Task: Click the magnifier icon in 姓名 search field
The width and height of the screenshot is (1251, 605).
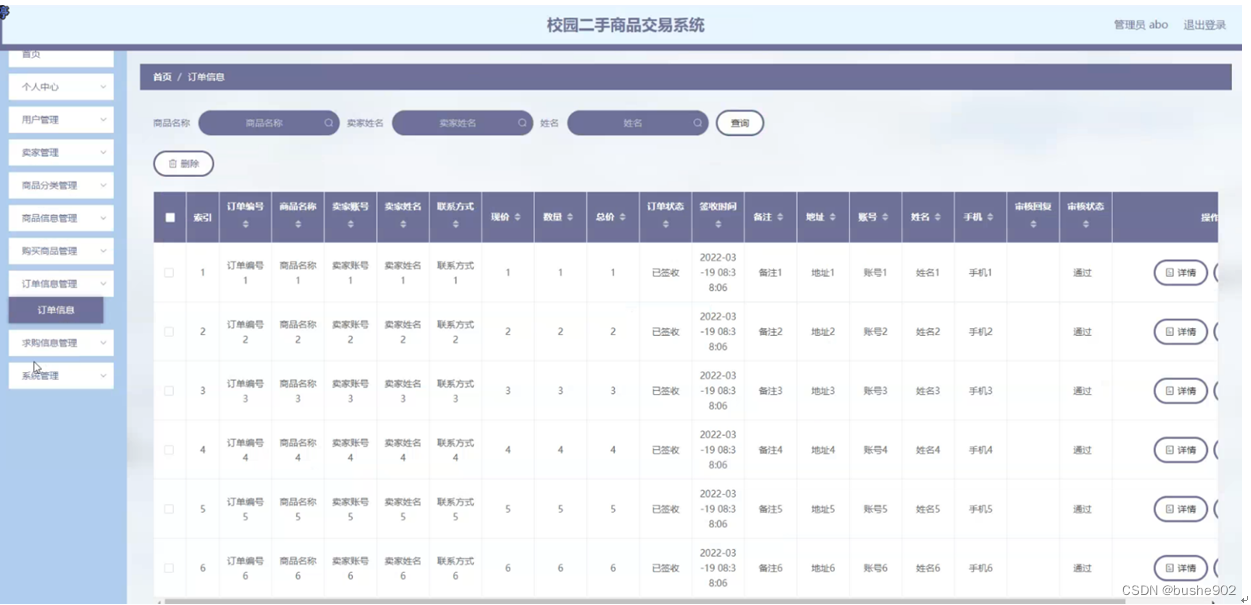Action: tap(698, 123)
